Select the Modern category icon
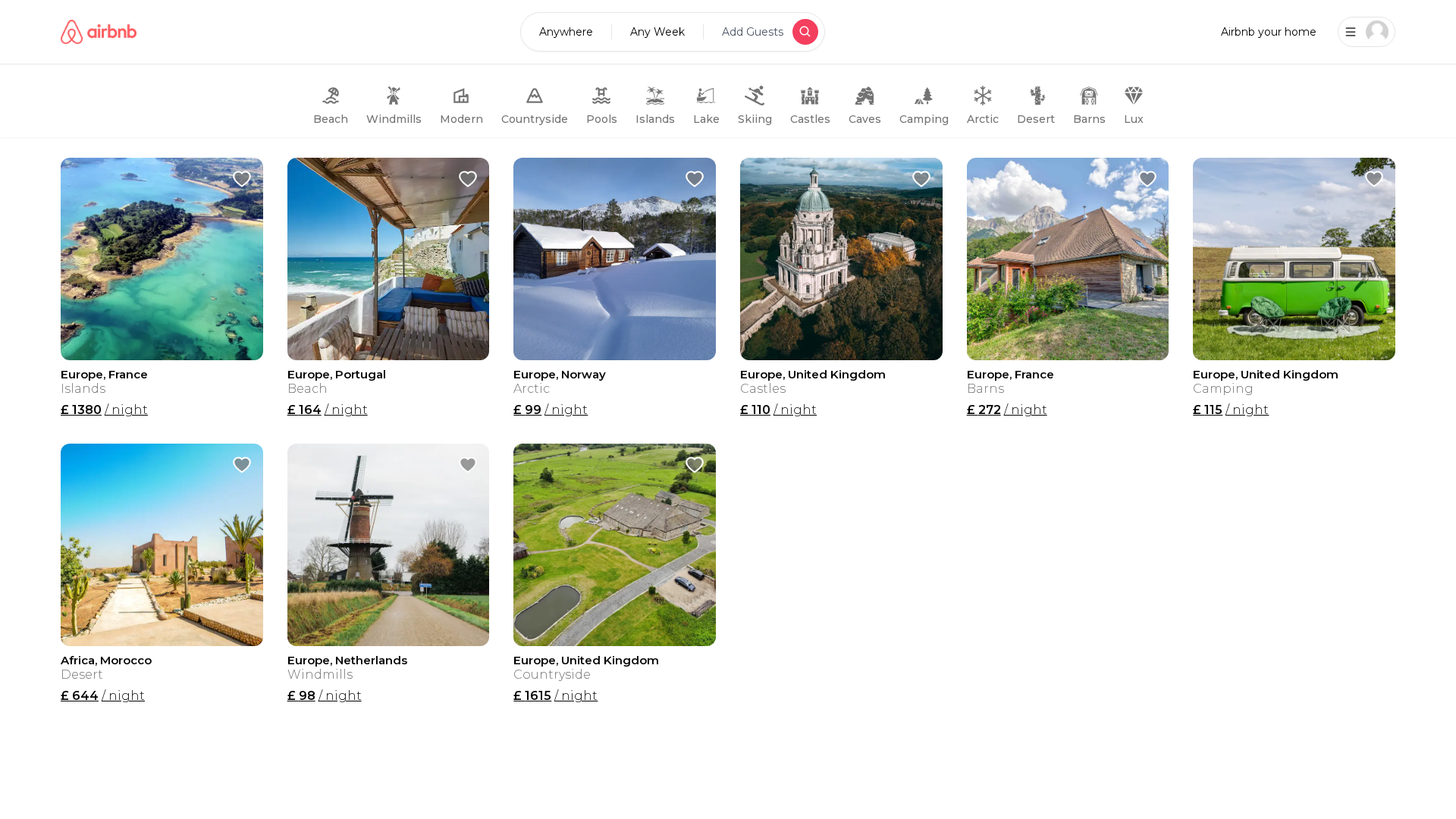The width and height of the screenshot is (1456, 819). [461, 96]
